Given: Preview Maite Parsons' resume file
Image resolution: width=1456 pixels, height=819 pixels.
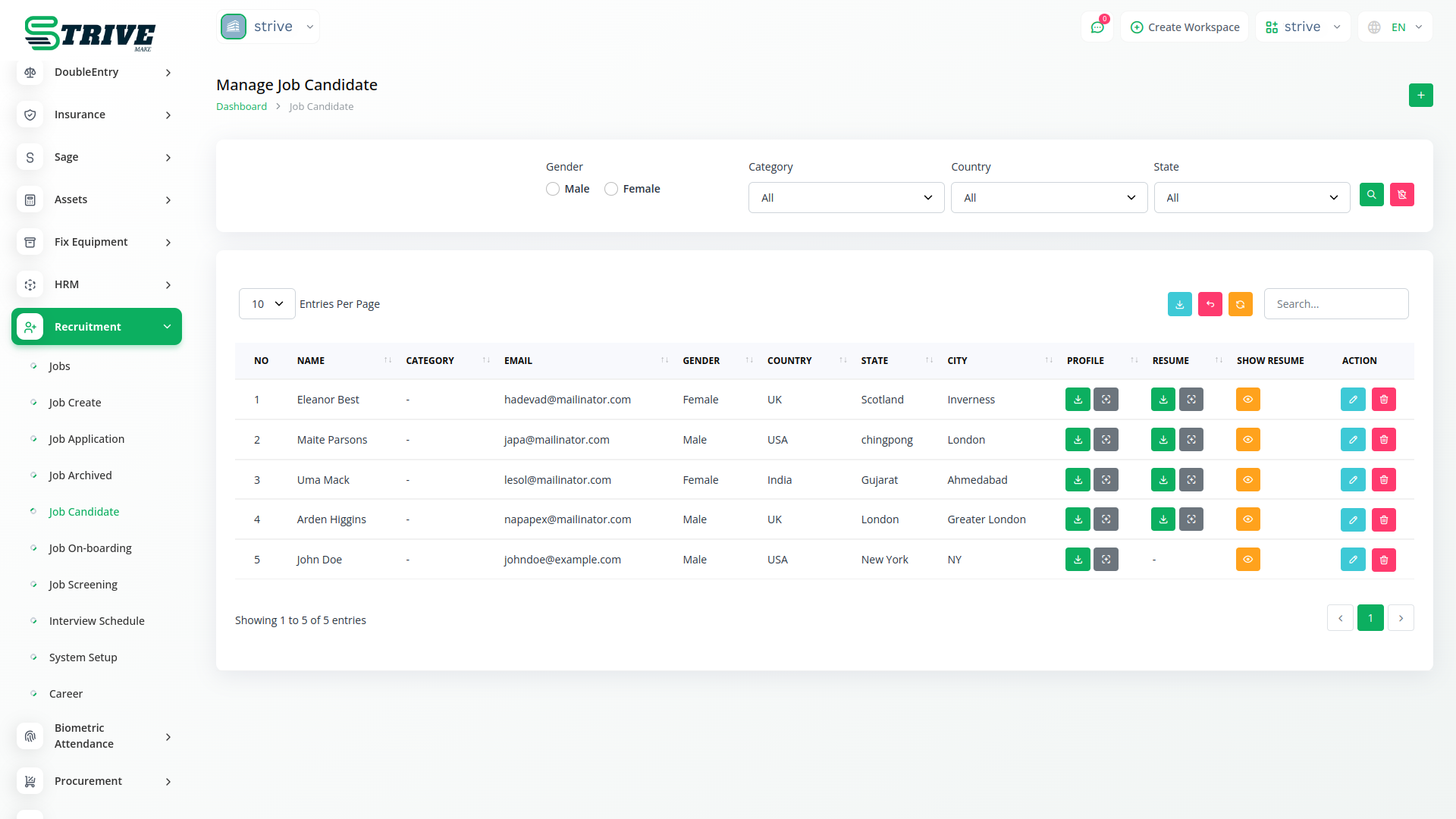Looking at the screenshot, I should click(1191, 440).
